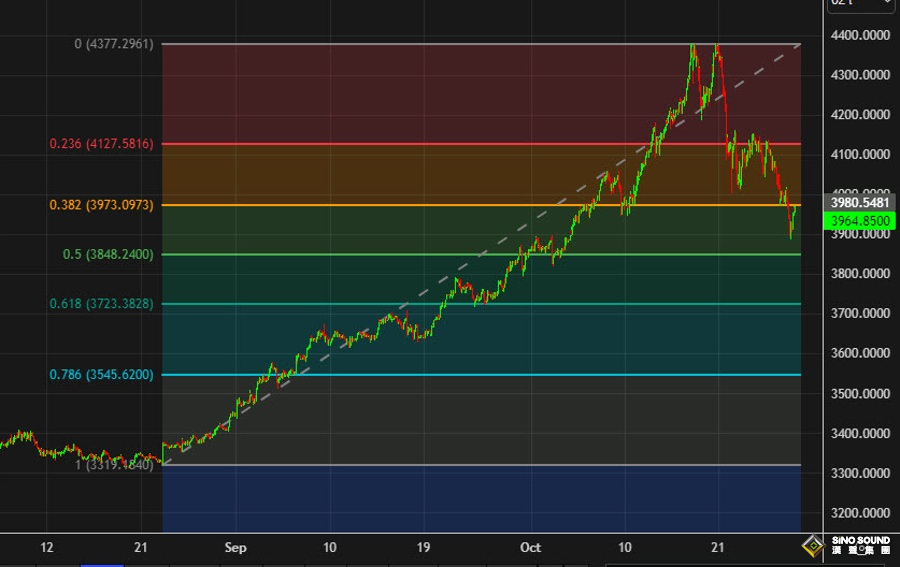Click the blue zone below level 1
900x567 pixels.
point(480,498)
